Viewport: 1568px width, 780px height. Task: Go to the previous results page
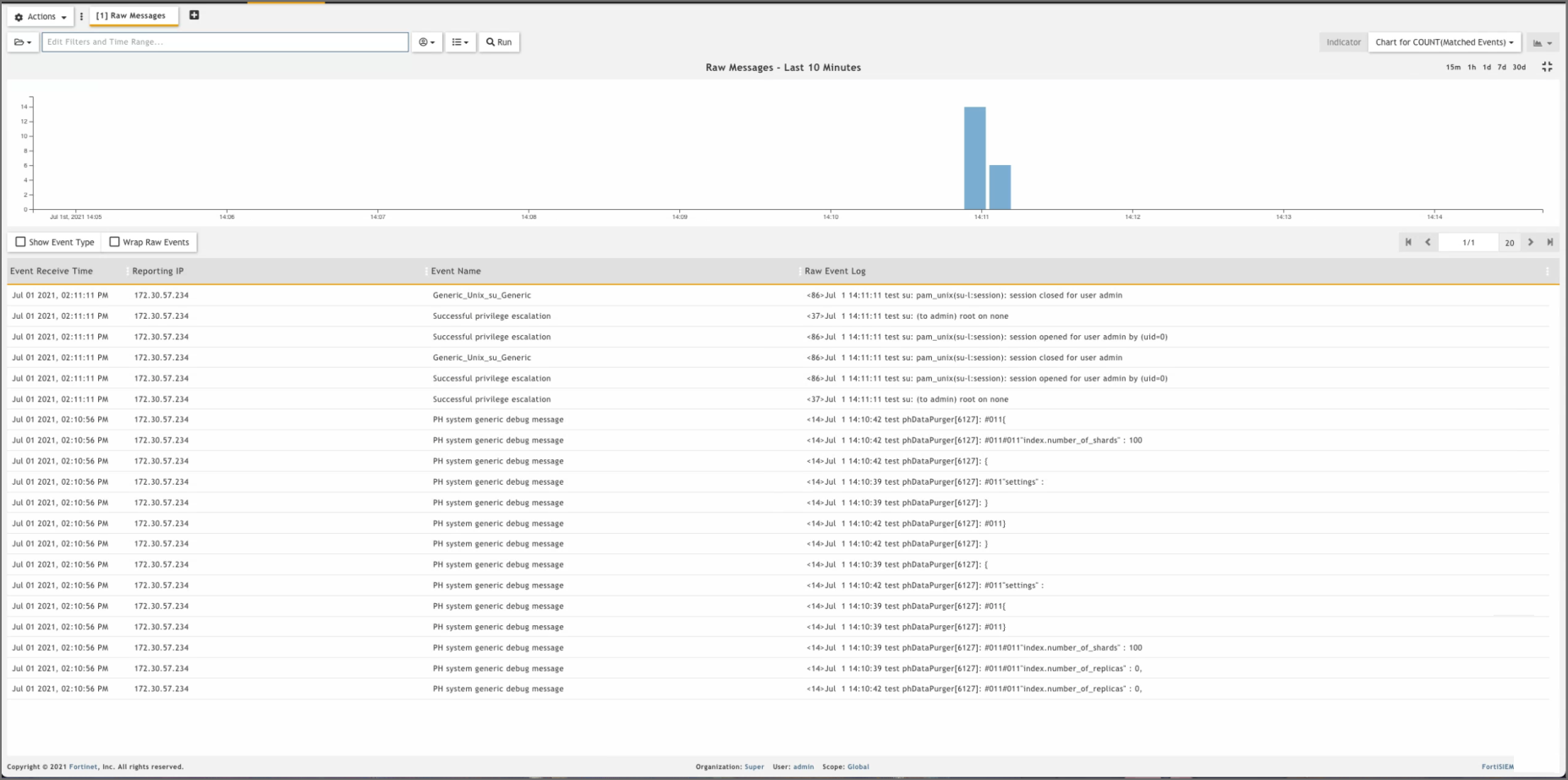(1428, 242)
